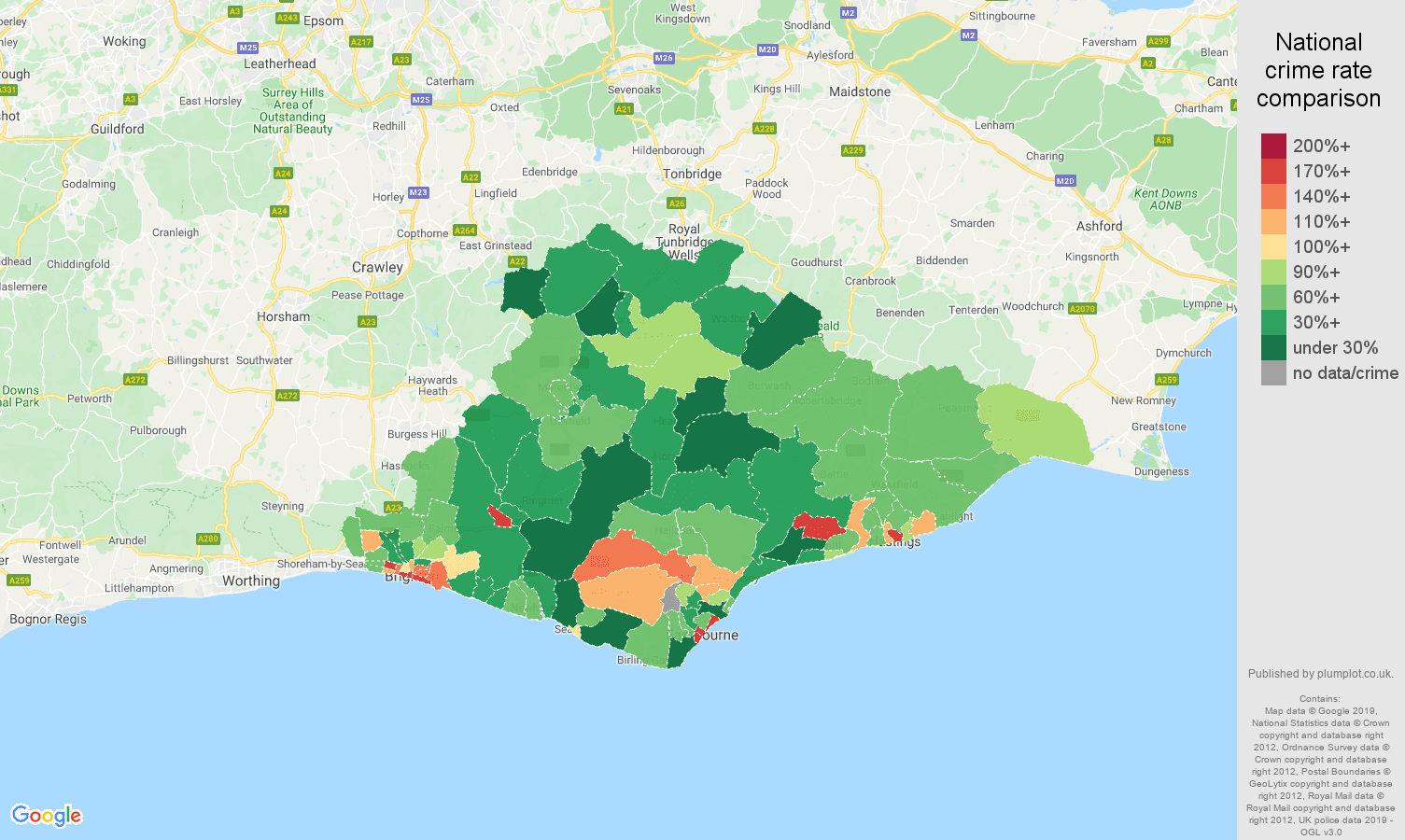Click the M26 motorway shield
1405x840 pixels.
pos(664,58)
